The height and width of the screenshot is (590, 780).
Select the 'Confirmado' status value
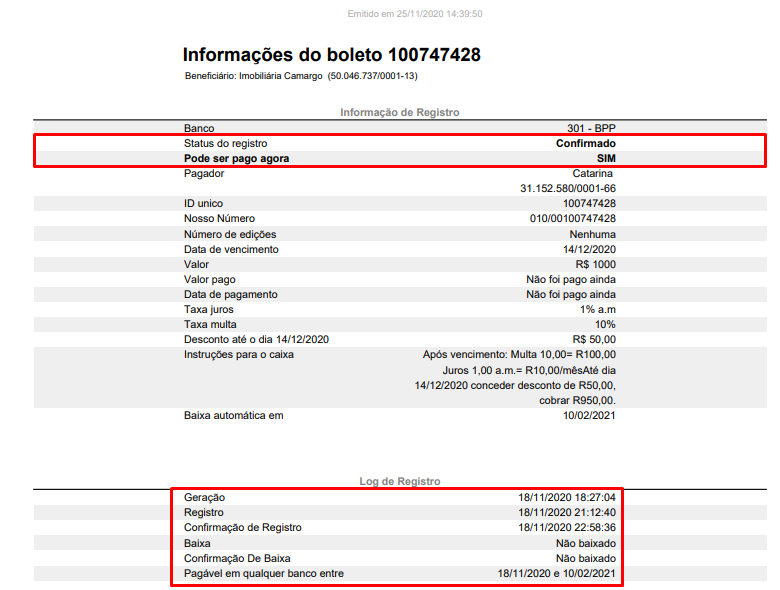[585, 143]
